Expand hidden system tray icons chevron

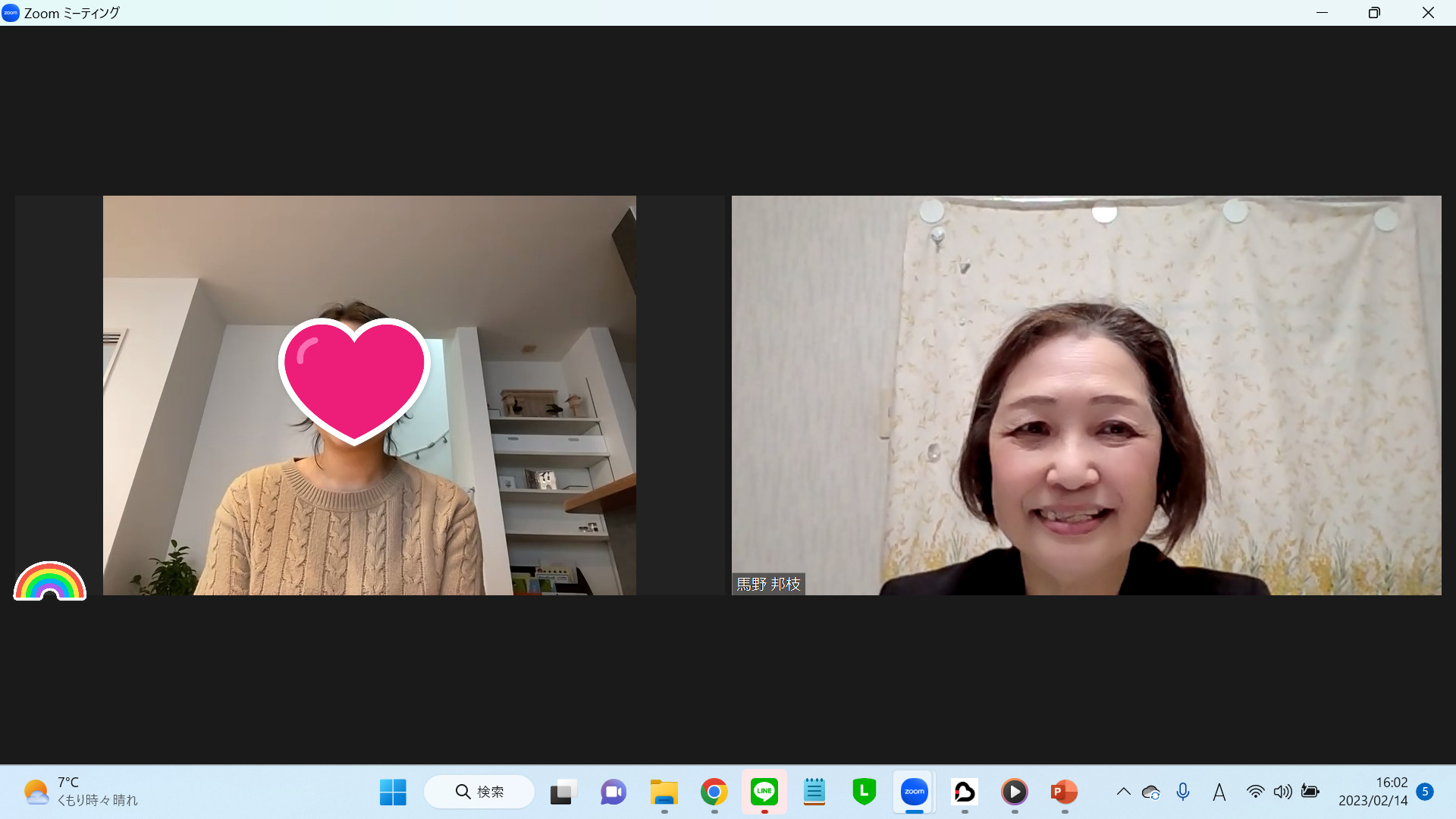point(1123,792)
